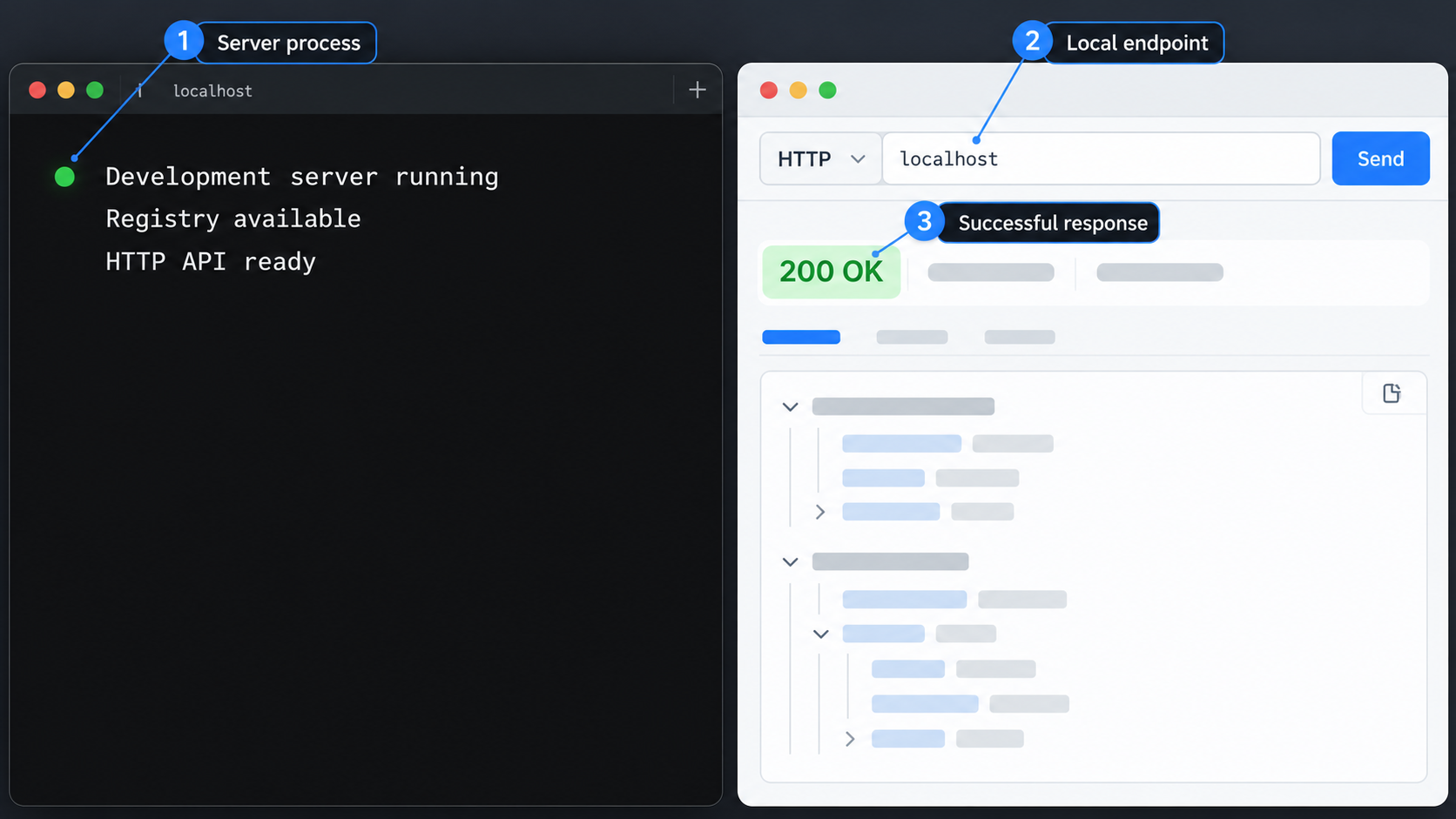The height and width of the screenshot is (819, 1456).
Task: Select the "Development server running" terminal line
Action: coord(302,177)
